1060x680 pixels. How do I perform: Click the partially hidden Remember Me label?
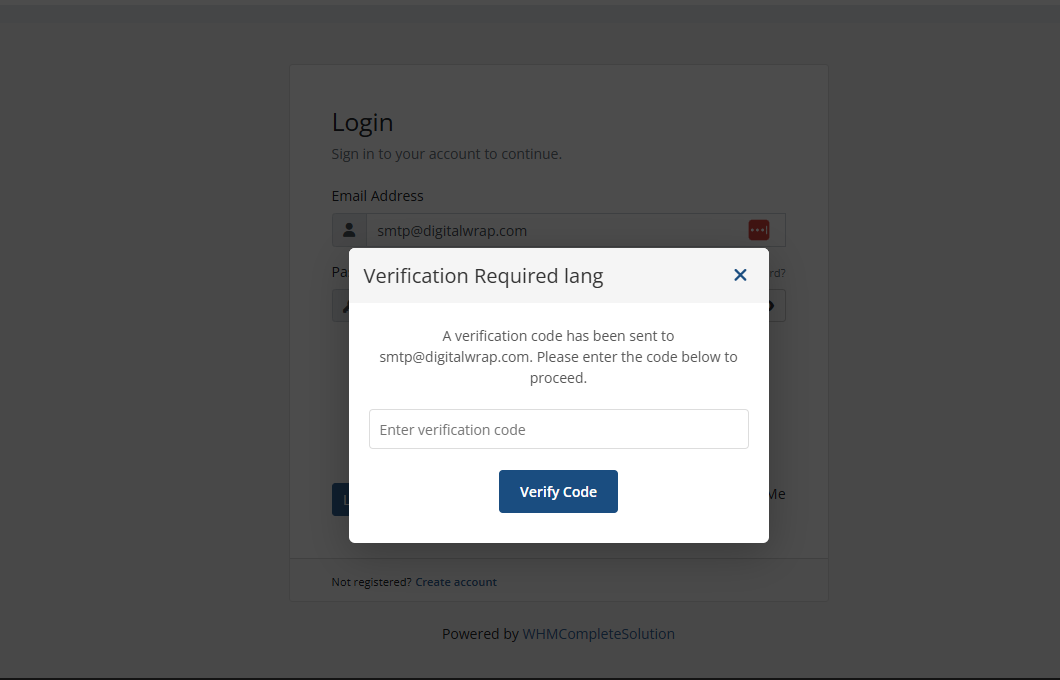(777, 494)
